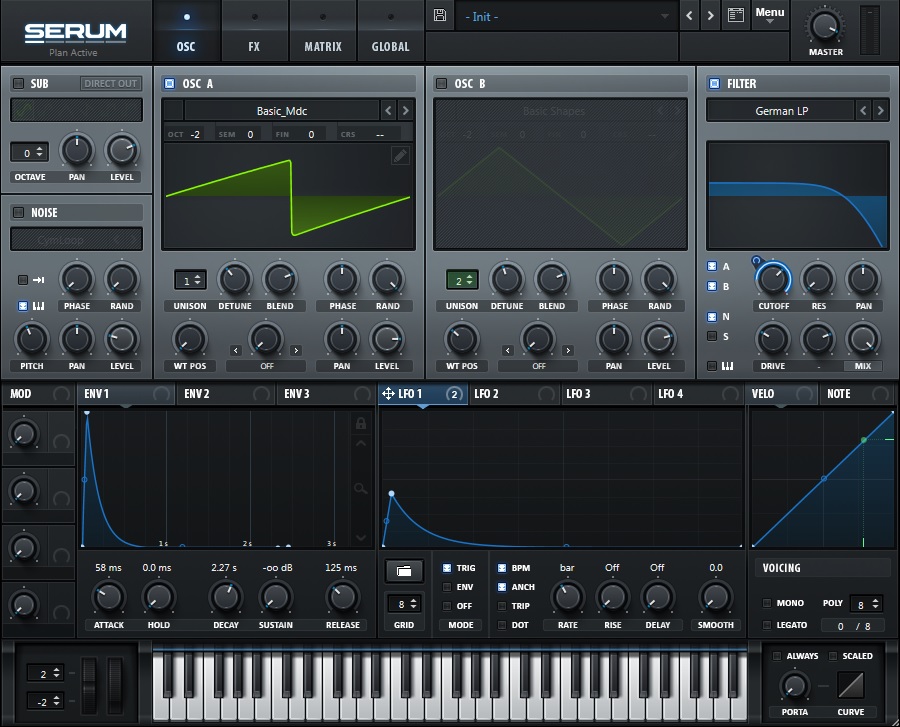
Task: Toggle filter routing for oscillator A
Action: coord(712,266)
